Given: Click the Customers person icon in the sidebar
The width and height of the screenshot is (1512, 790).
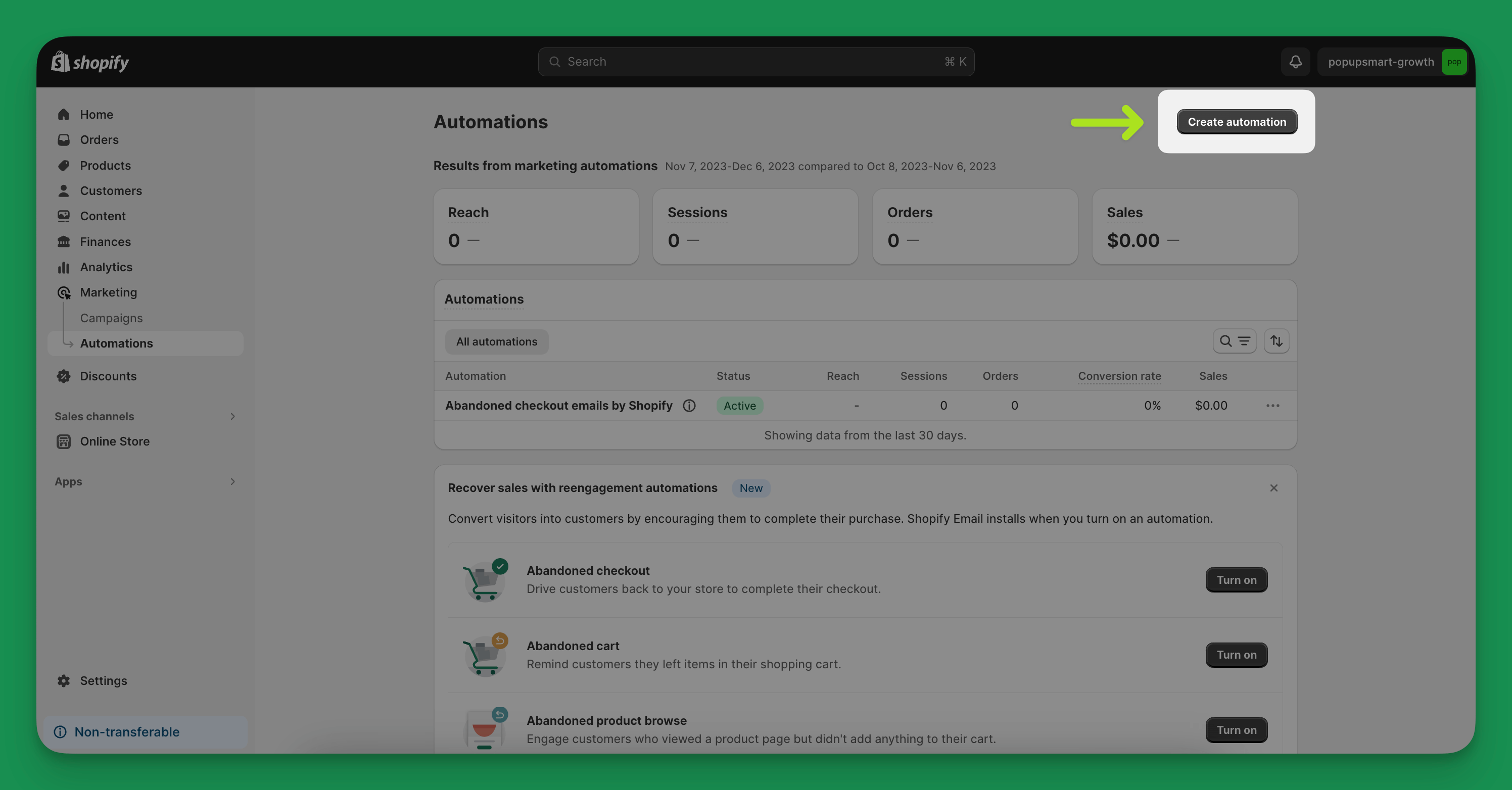Looking at the screenshot, I should click(x=63, y=190).
